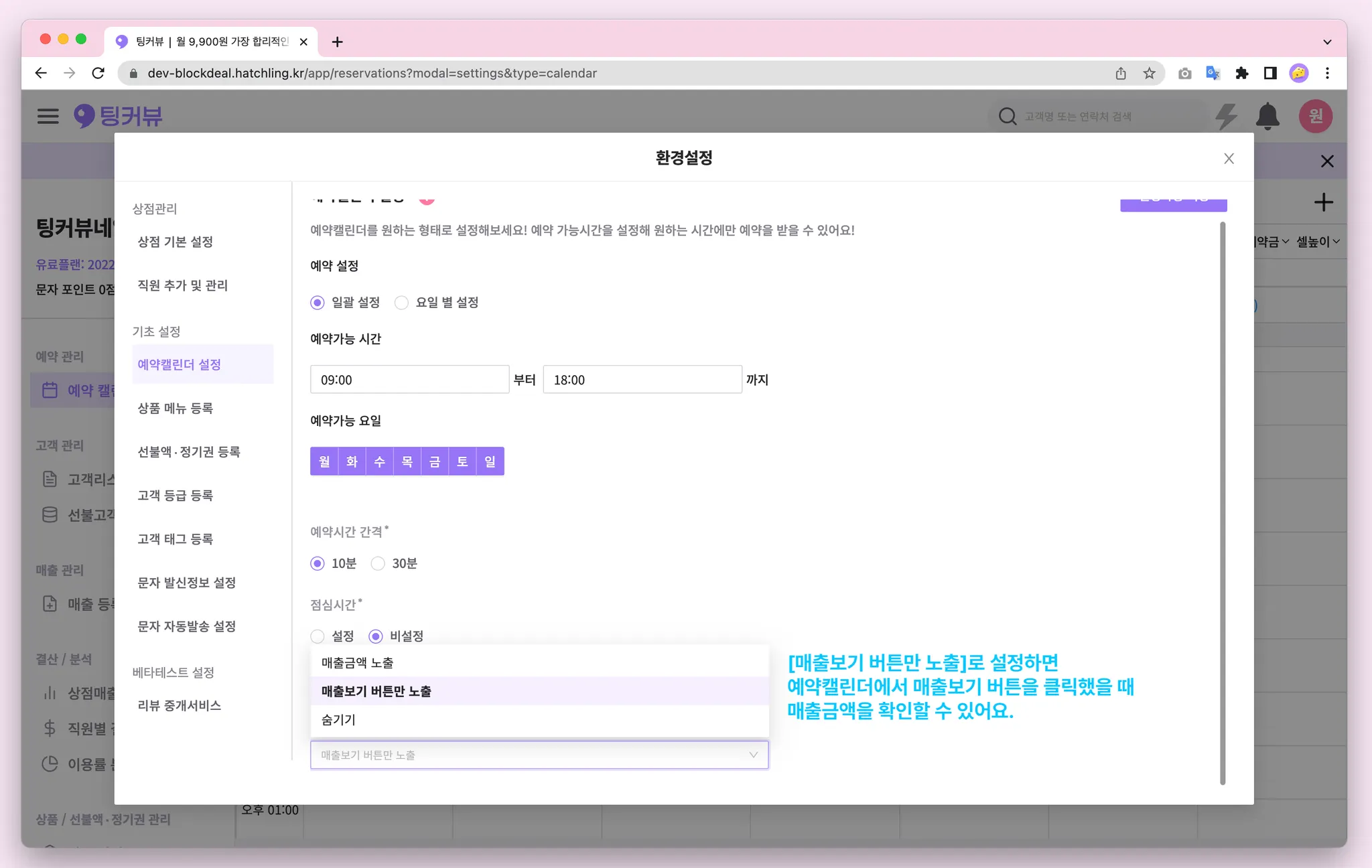
Task: Click the lightning bolt icon
Action: (x=1226, y=117)
